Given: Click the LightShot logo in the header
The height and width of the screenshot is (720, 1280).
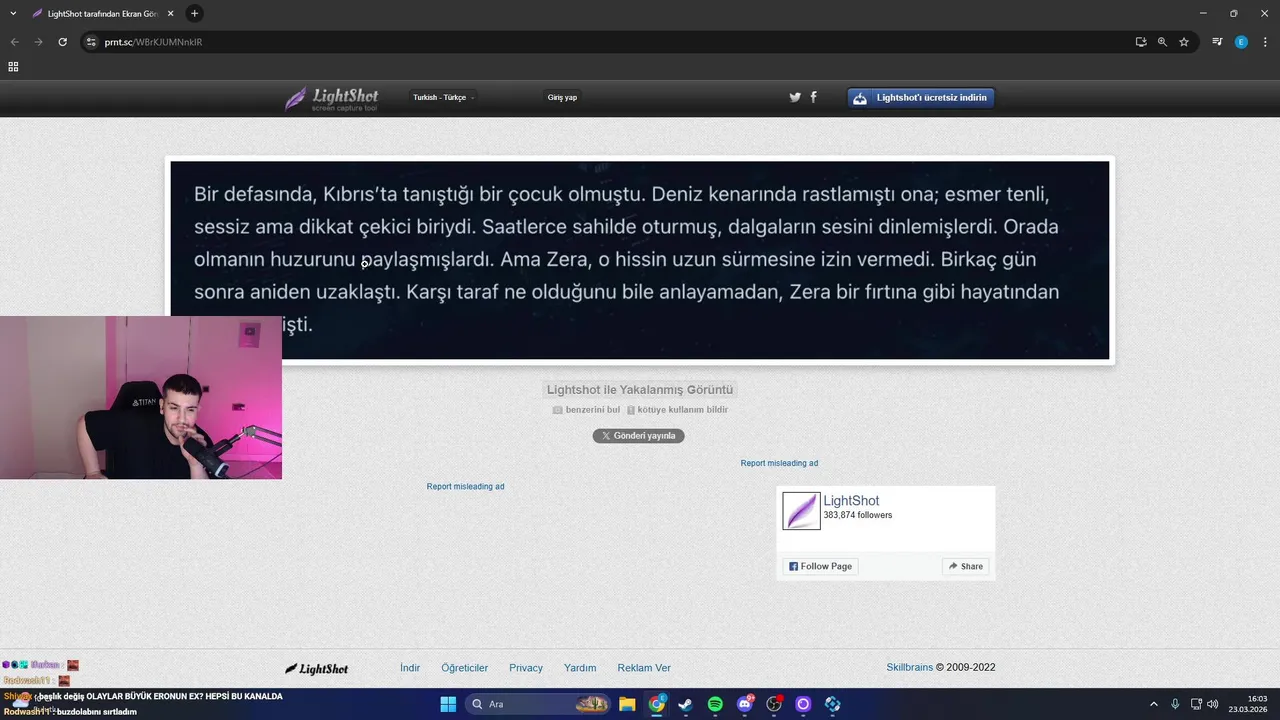Looking at the screenshot, I should tap(331, 98).
